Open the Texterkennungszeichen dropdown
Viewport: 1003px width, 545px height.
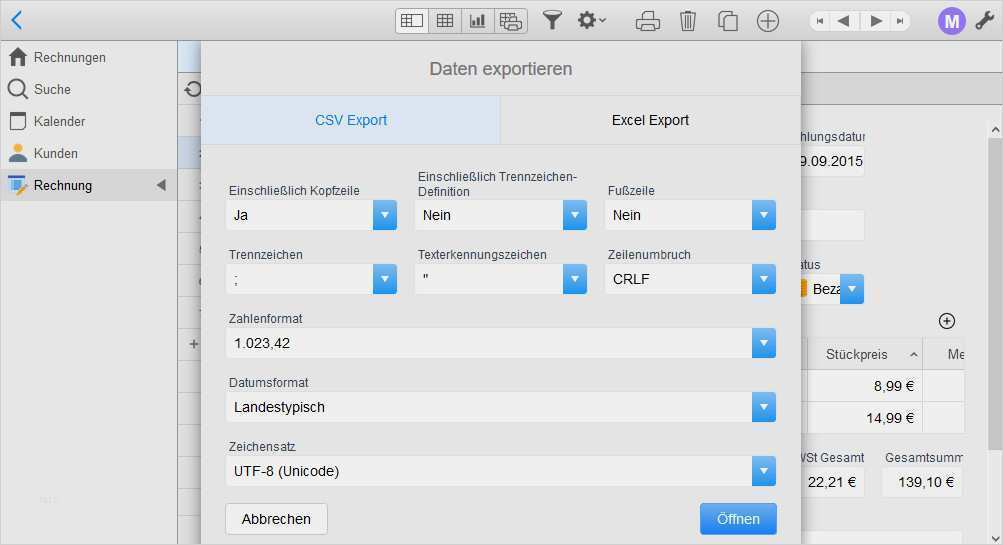pos(501,279)
